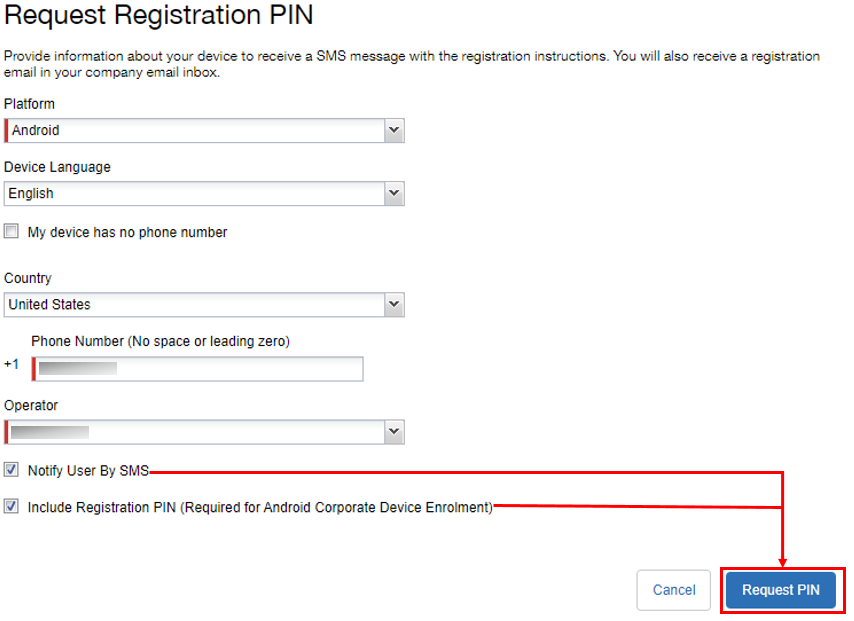Uncheck the Notify User By SMS checkbox

(12, 470)
